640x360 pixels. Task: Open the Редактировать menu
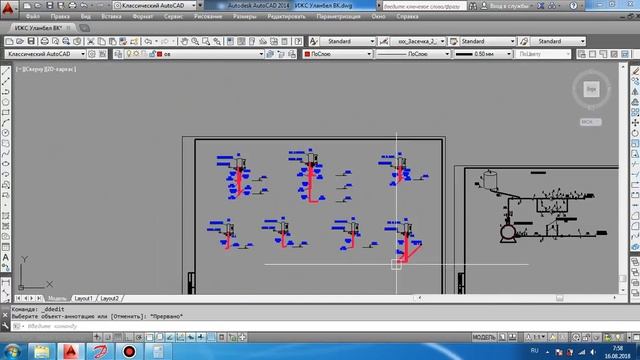[x=287, y=17]
